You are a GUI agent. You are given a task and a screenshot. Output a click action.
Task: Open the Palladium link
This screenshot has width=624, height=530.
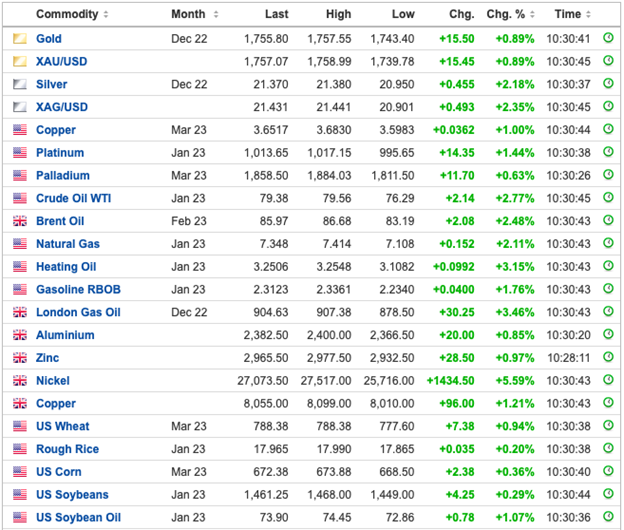(63, 175)
